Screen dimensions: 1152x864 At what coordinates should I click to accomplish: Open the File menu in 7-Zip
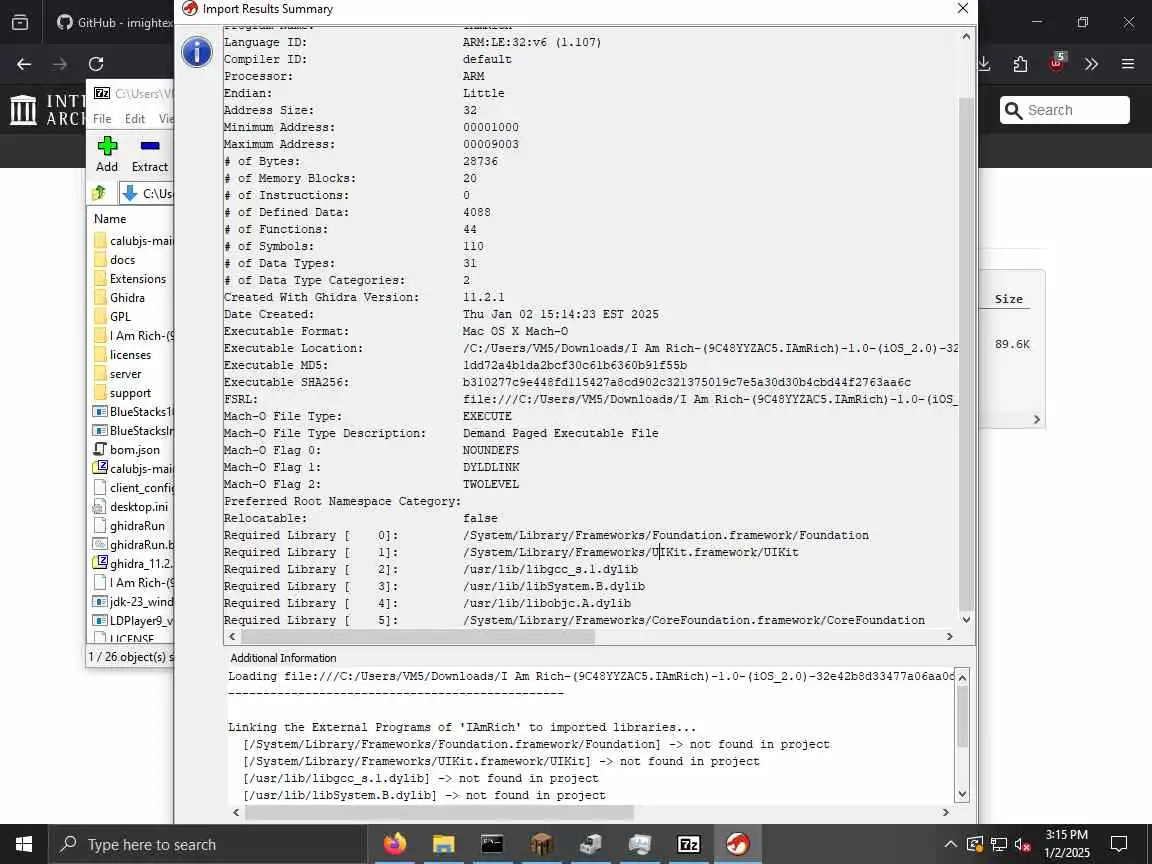(x=102, y=118)
